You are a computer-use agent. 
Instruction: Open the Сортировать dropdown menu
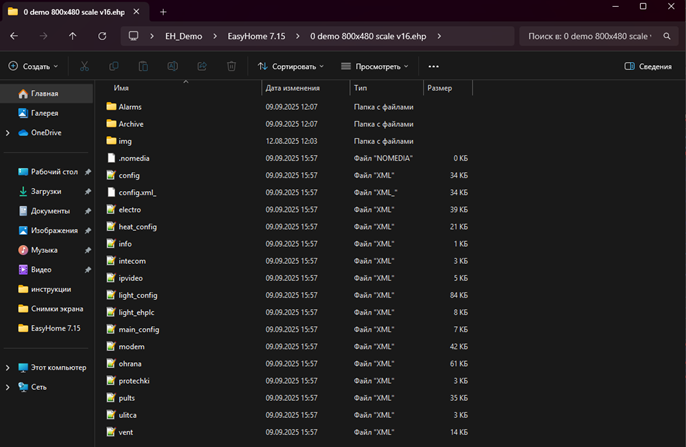290,66
